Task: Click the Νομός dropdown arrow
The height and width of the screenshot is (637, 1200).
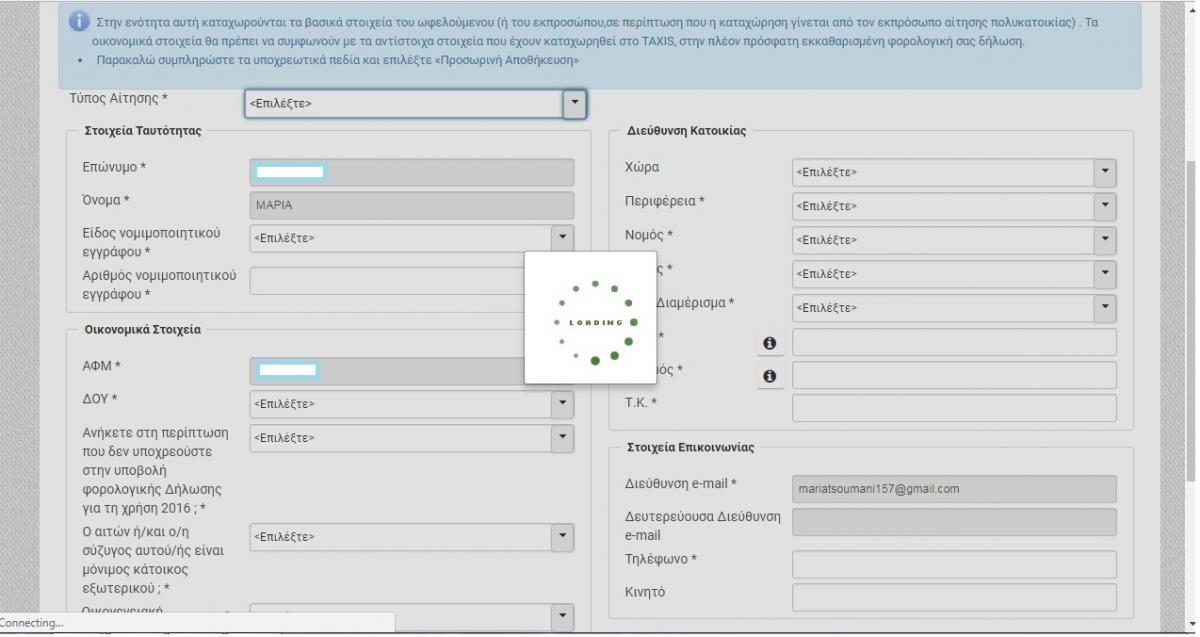Action: [x=1104, y=240]
